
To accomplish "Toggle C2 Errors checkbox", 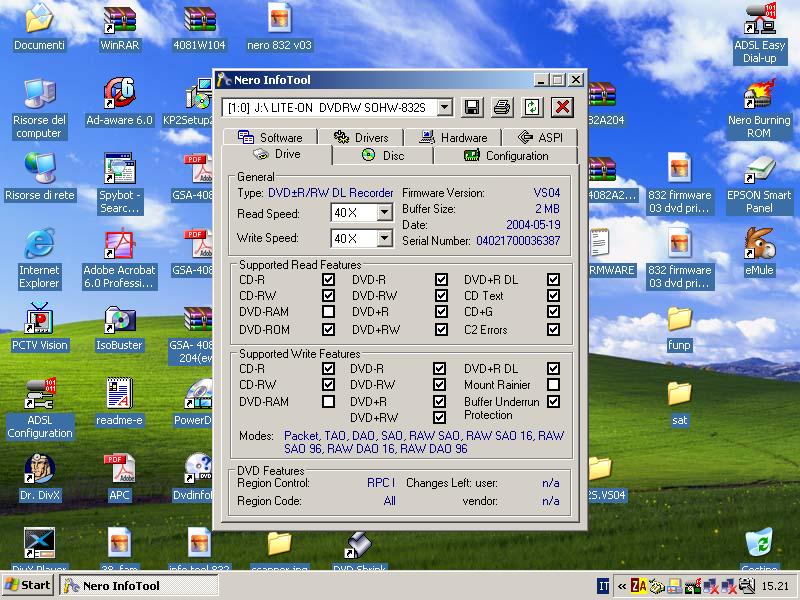I will tap(554, 330).
